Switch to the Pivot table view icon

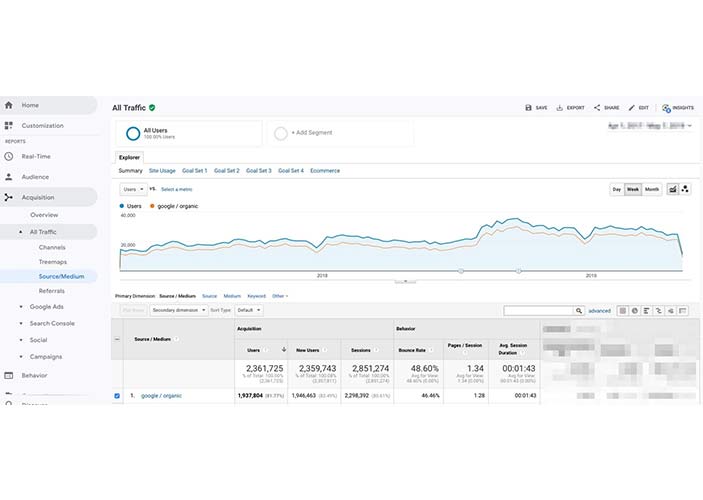click(x=683, y=310)
